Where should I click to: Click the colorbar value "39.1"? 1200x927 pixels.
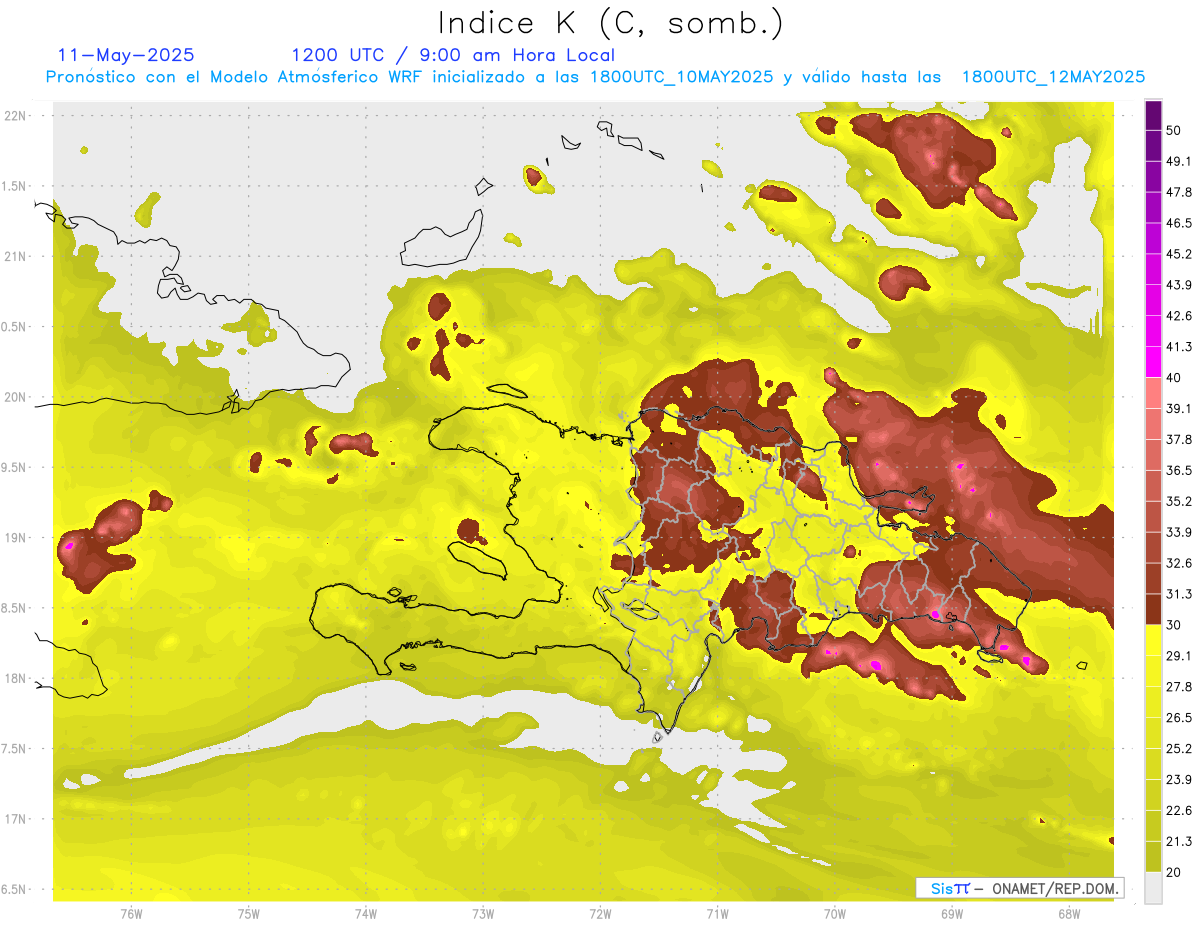(x=1179, y=408)
